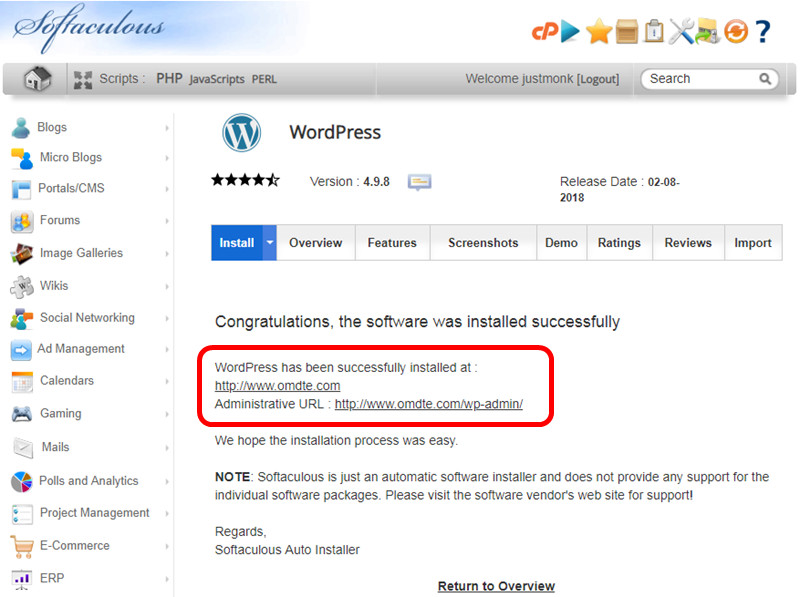
Task: Select the Calendars category label
Action: 67,381
